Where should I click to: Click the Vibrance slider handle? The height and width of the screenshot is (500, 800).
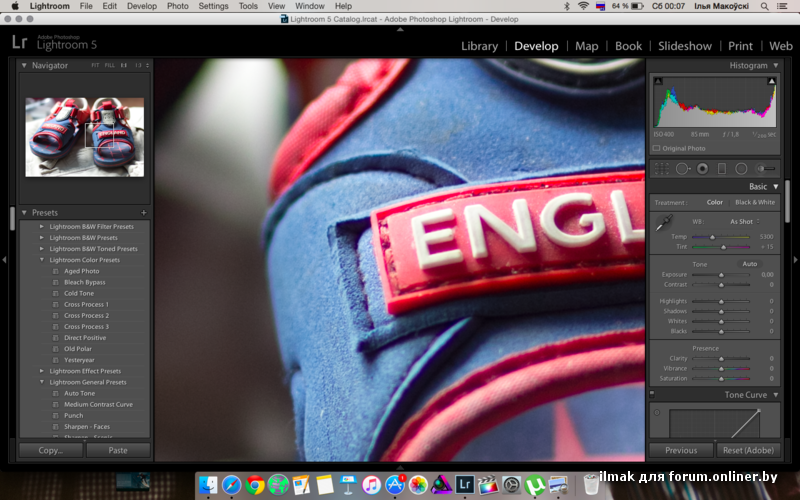(x=721, y=368)
